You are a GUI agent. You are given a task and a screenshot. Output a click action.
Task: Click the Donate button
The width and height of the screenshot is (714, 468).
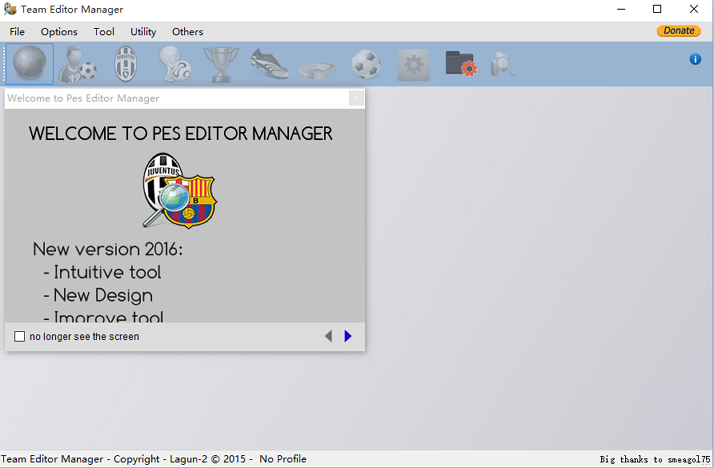pyautogui.click(x=678, y=31)
